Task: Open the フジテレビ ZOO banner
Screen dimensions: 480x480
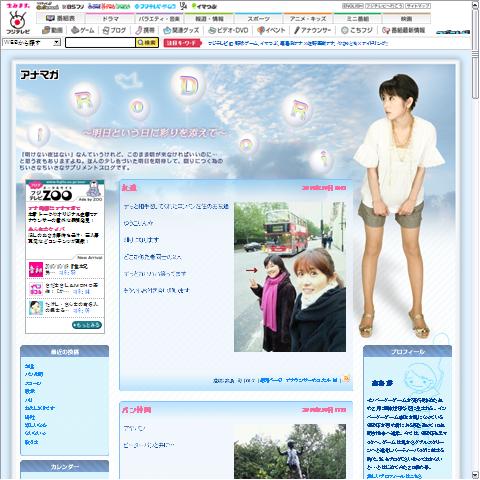Action: click(65, 191)
